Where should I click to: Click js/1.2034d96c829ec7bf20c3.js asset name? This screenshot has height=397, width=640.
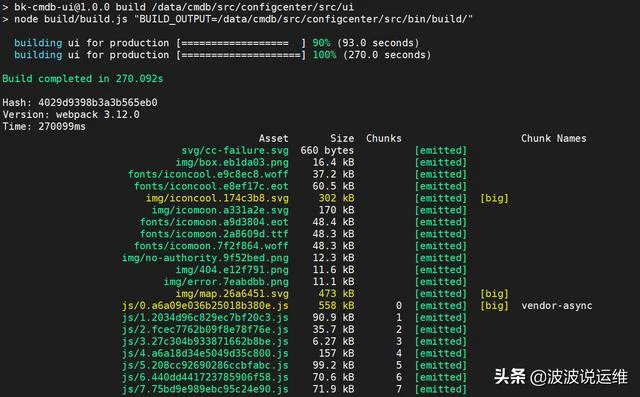point(205,317)
